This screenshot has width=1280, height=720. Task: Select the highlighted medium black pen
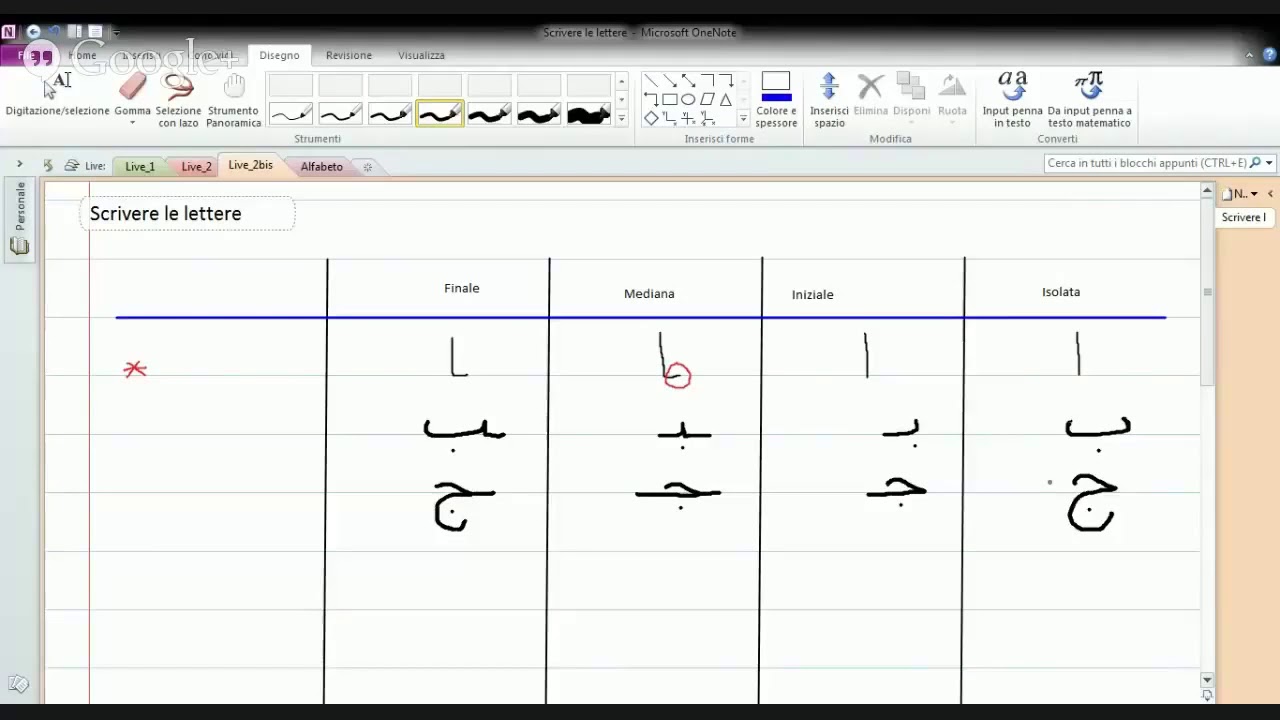(439, 114)
